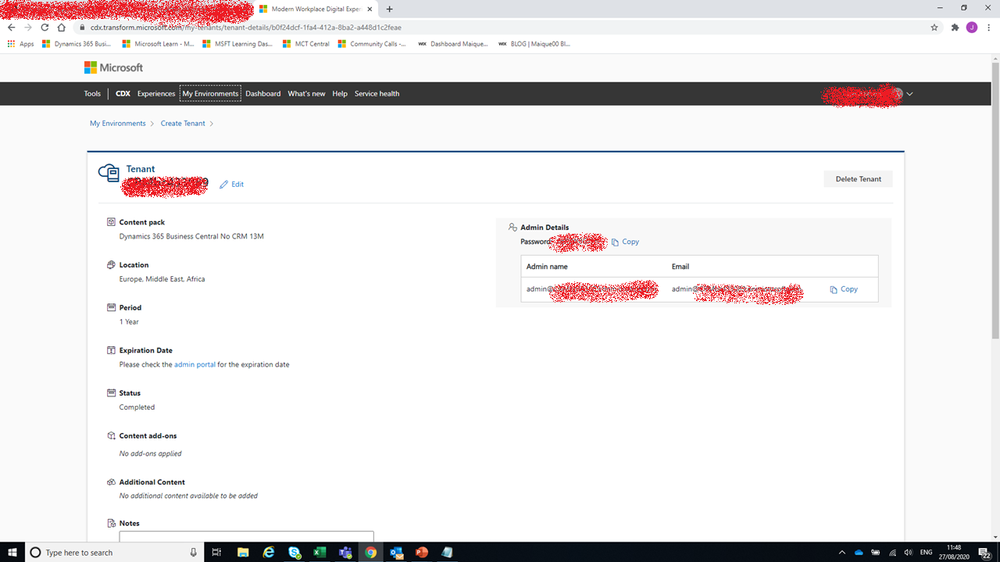Click the browser back arrow

pyautogui.click(x=11, y=27)
